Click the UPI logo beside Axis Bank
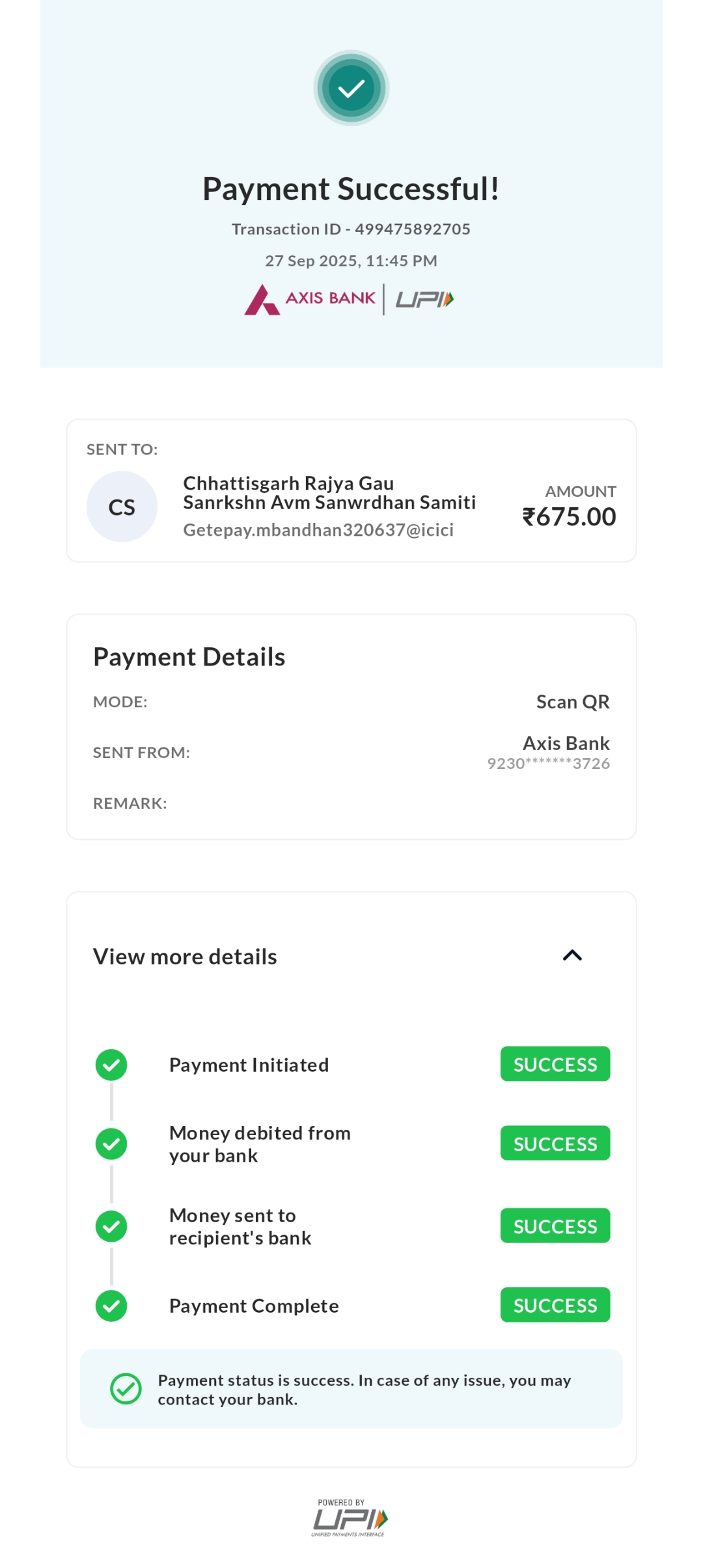Screen dimensions: 703x1568 [424, 300]
